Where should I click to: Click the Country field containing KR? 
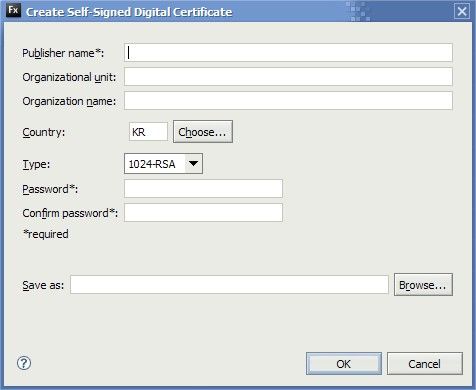tap(148, 132)
